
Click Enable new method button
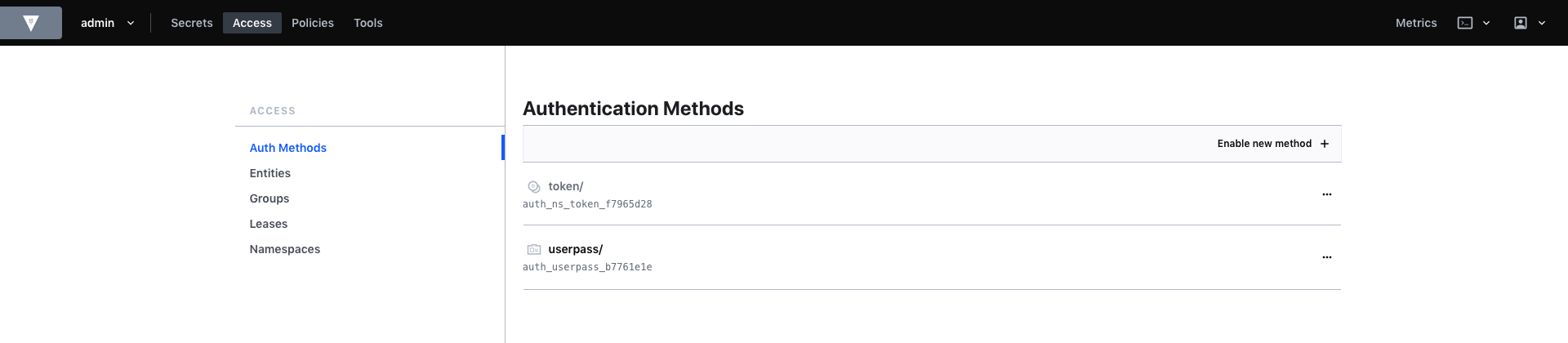pos(1273,144)
